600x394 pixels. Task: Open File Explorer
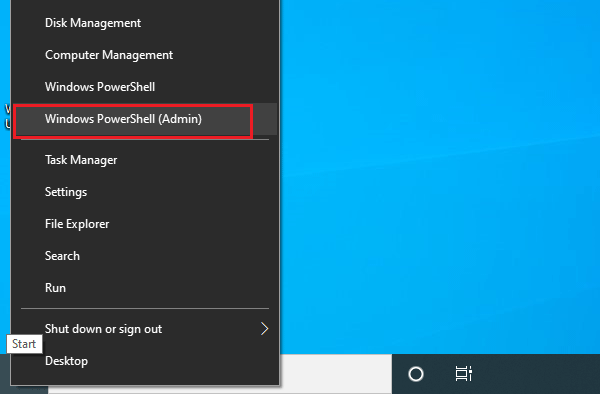click(x=145, y=224)
